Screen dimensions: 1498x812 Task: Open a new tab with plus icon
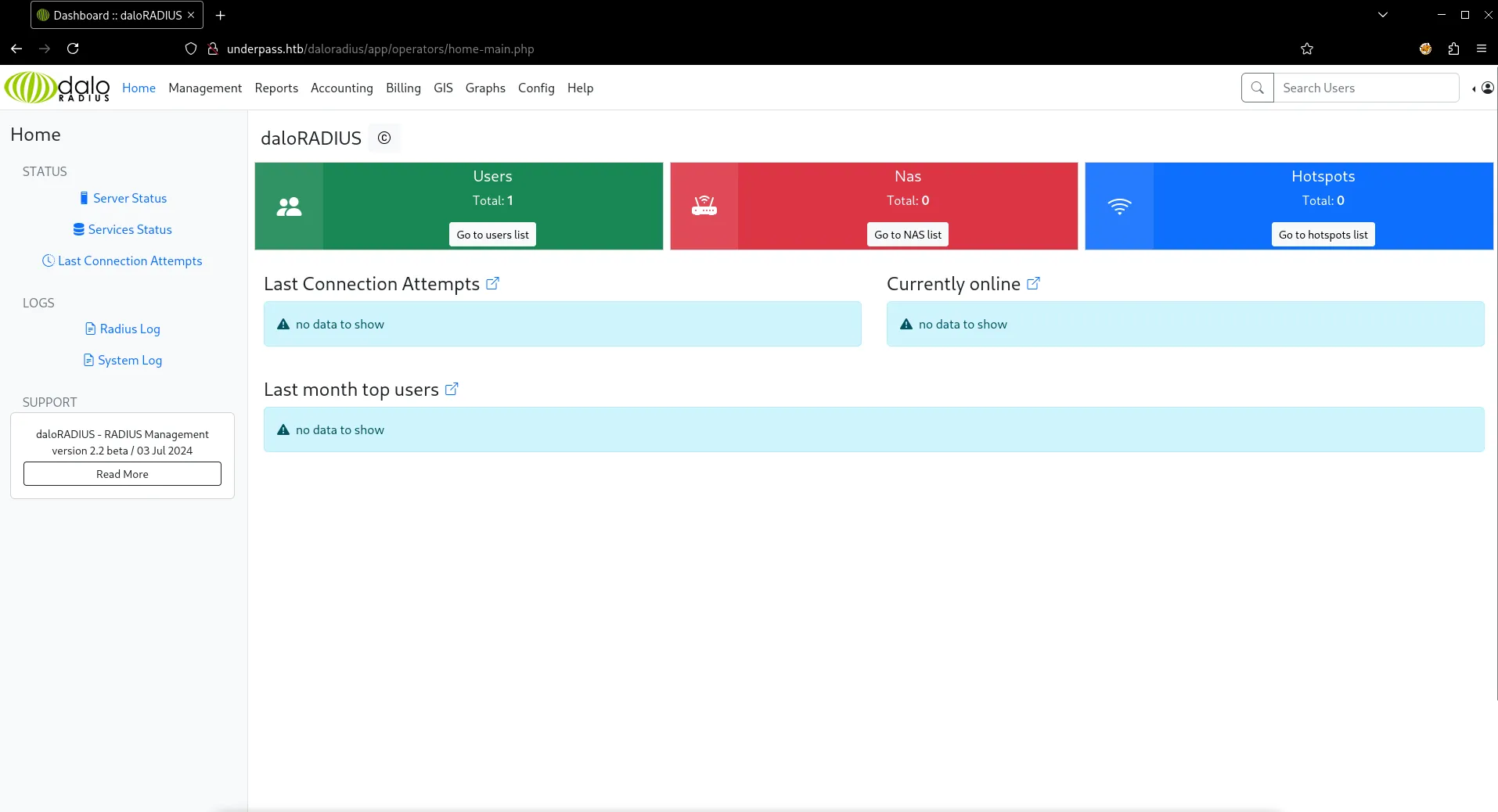(x=221, y=15)
